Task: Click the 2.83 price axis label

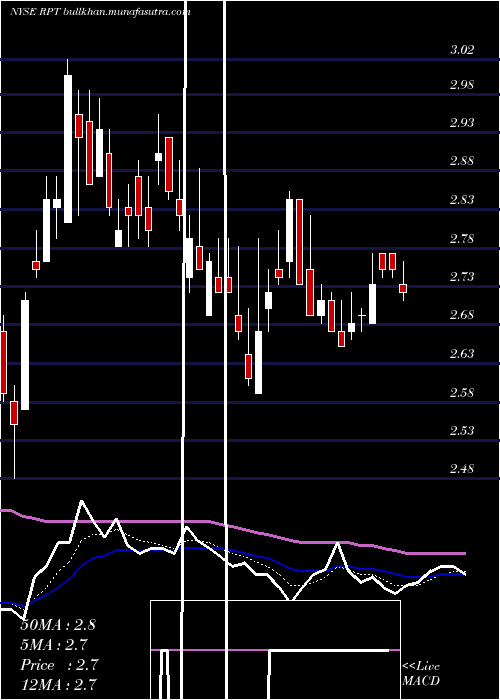Action: (x=462, y=200)
